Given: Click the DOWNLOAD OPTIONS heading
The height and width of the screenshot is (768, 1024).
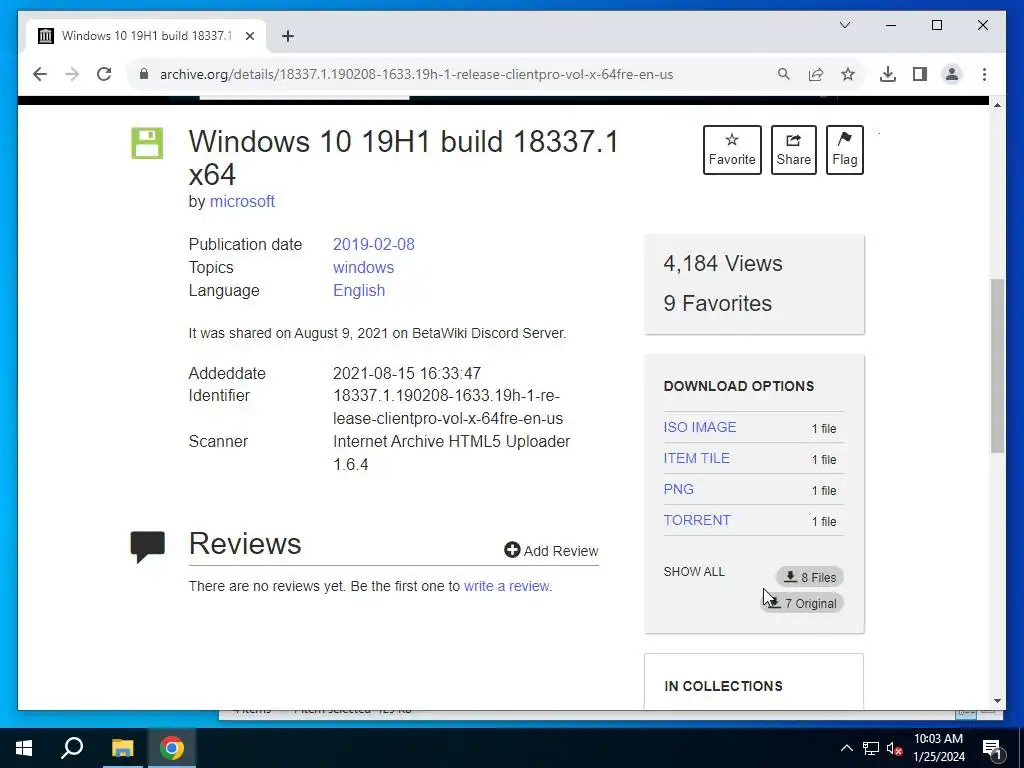Looking at the screenshot, I should 739,386.
